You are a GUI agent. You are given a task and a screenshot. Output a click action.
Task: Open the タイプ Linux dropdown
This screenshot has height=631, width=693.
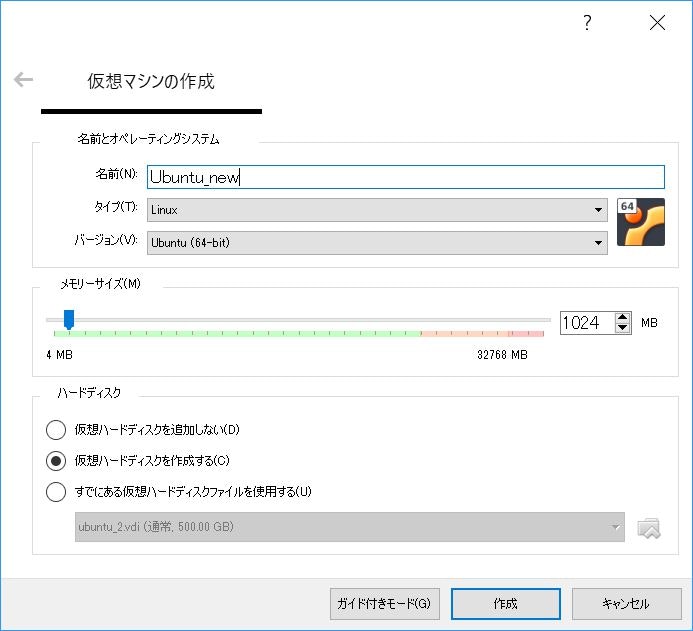click(377, 210)
